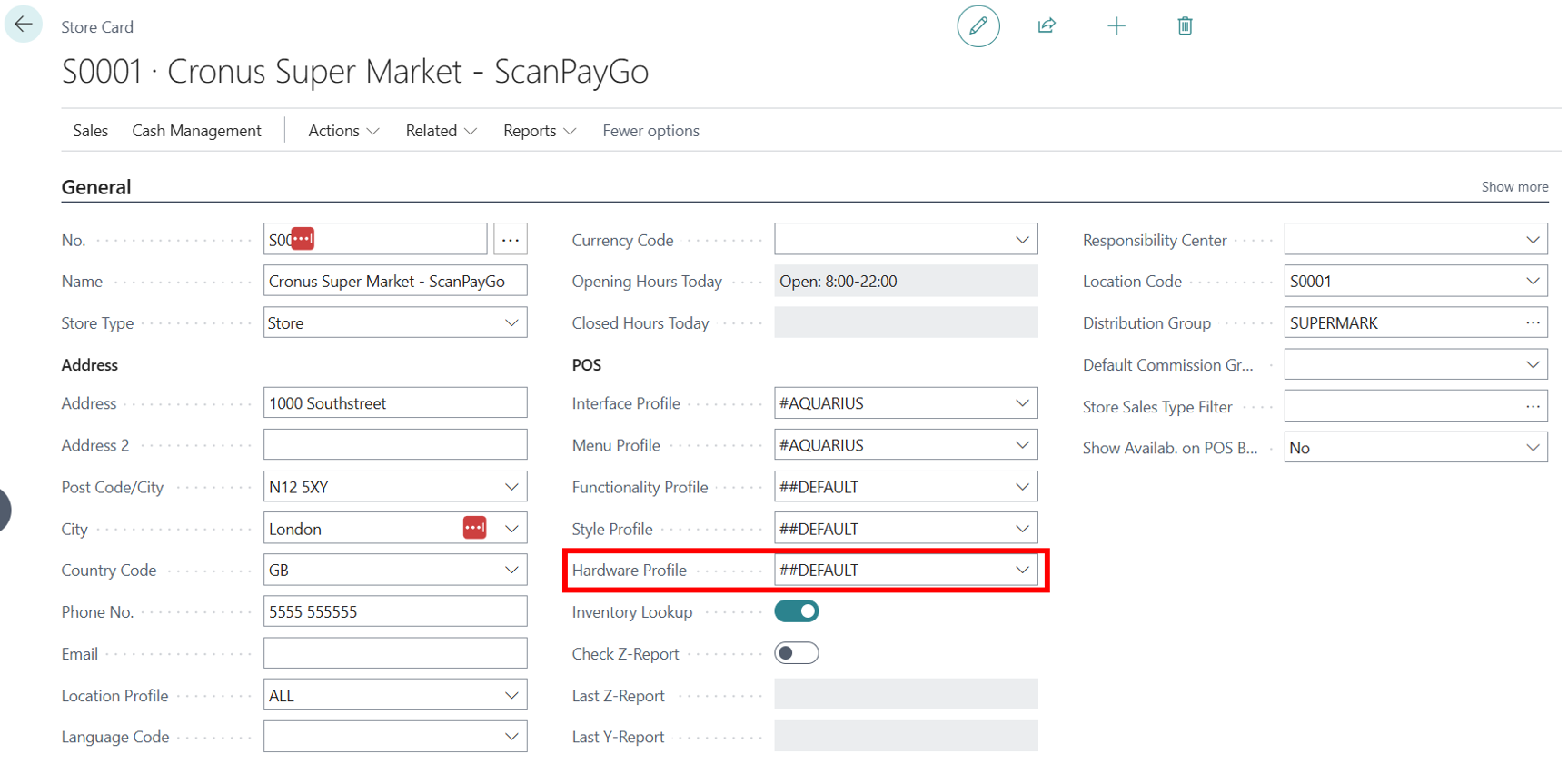Open the Reports menu
The width and height of the screenshot is (1568, 764).
539,131
